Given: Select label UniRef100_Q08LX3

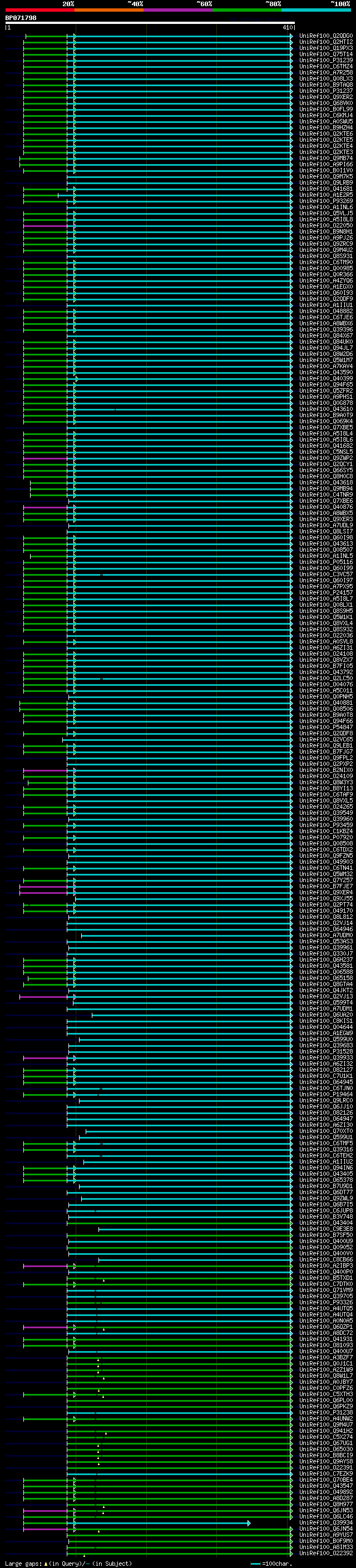Looking at the screenshot, I should click(x=326, y=78).
